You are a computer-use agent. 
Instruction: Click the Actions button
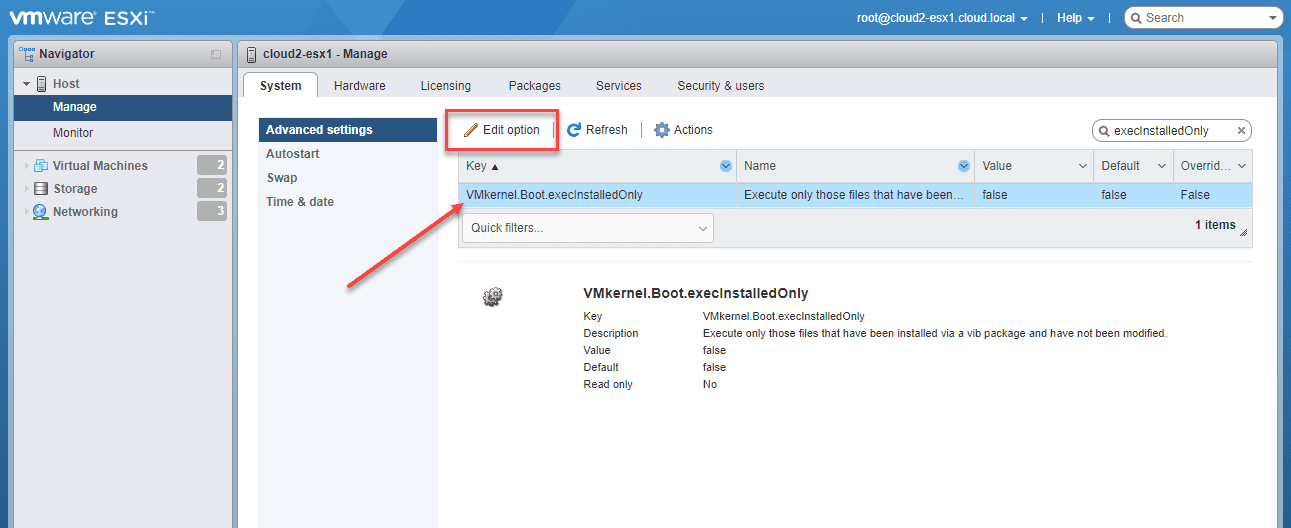click(x=684, y=130)
